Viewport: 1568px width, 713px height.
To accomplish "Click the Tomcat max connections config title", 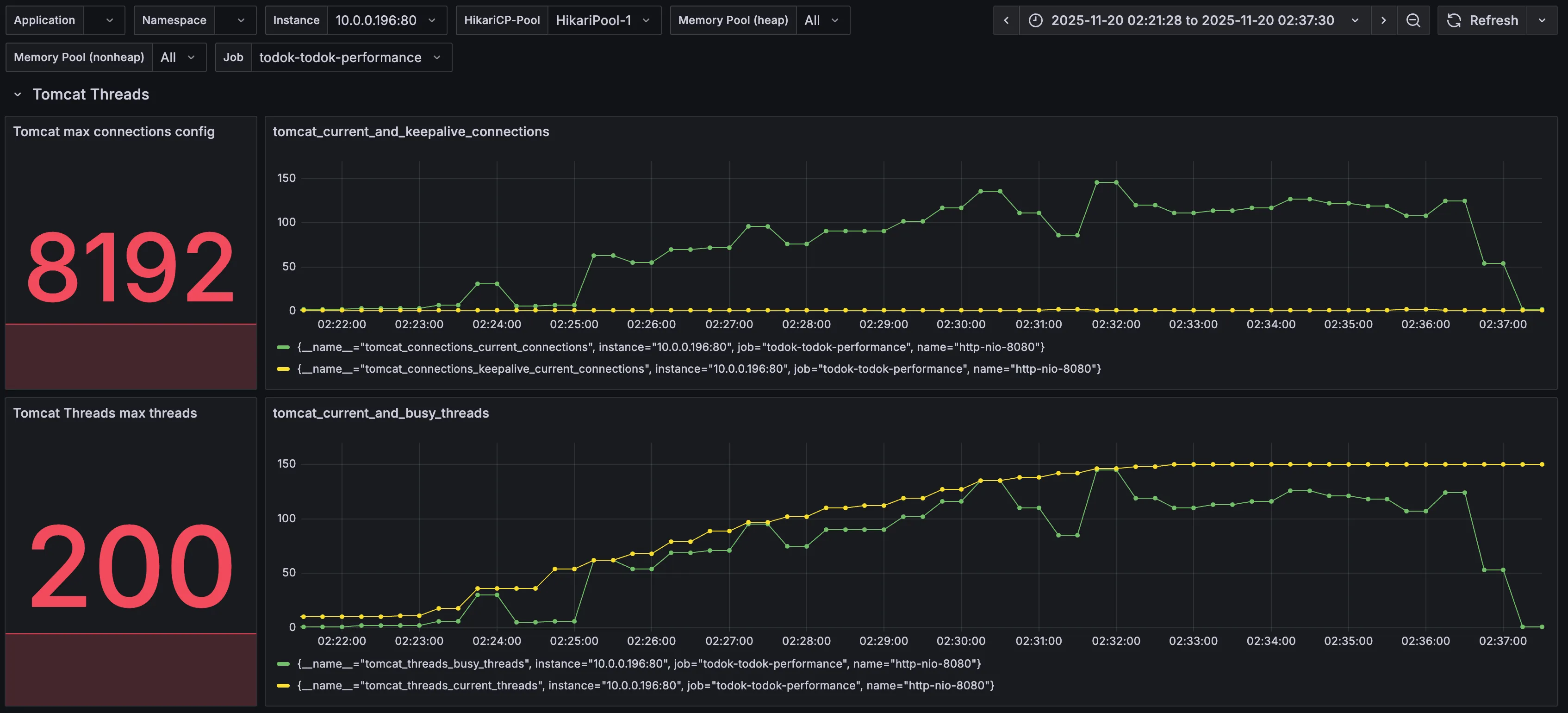I will (114, 131).
